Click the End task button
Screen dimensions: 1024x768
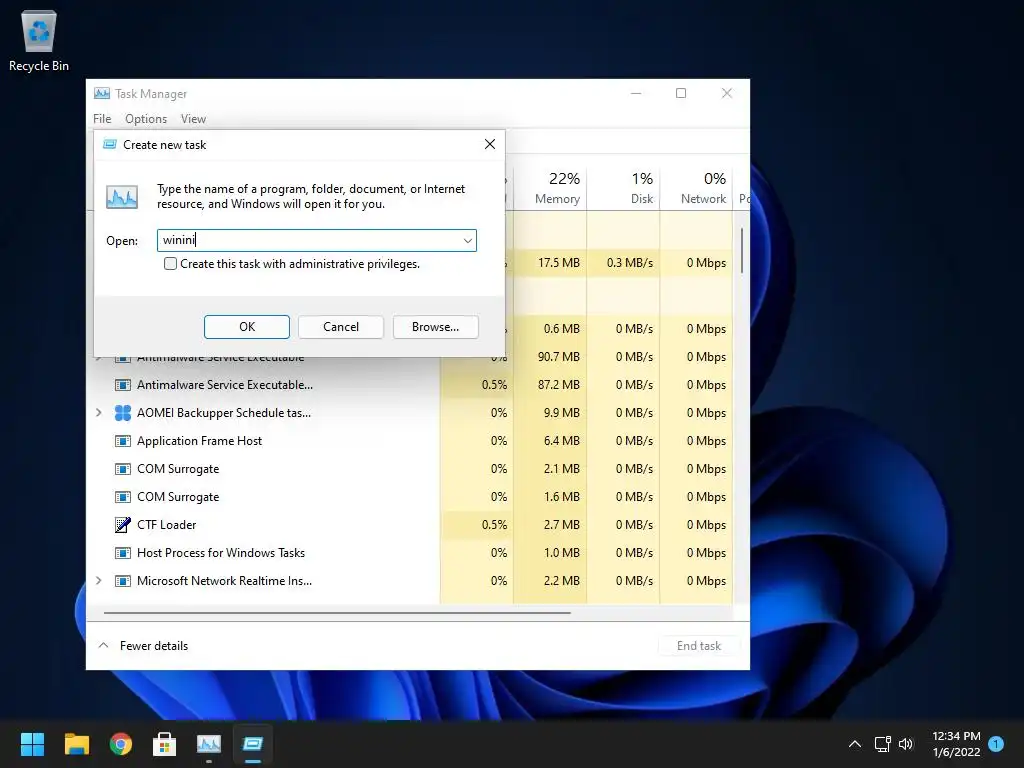pos(699,646)
